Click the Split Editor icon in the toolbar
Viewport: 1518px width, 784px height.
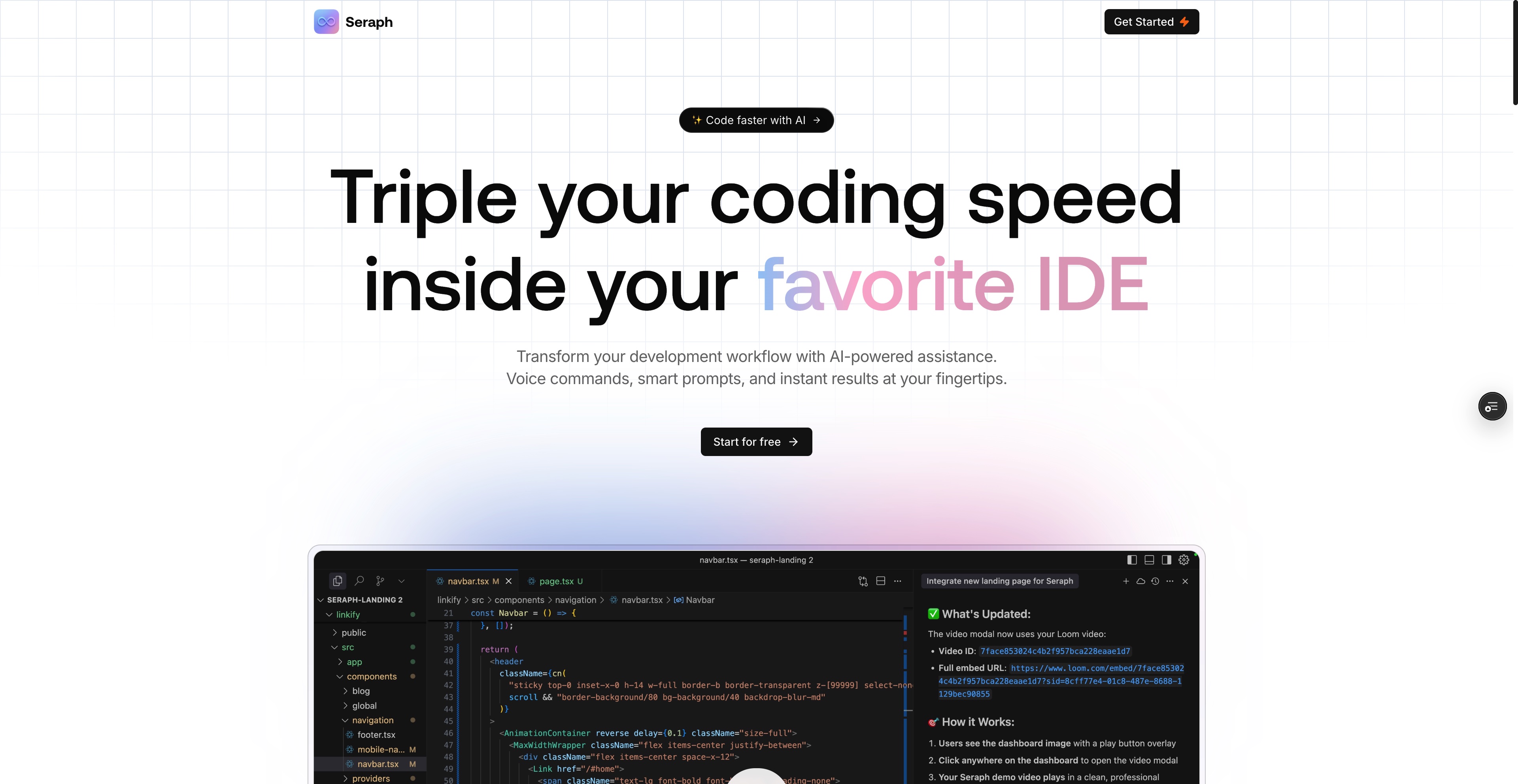(880, 581)
